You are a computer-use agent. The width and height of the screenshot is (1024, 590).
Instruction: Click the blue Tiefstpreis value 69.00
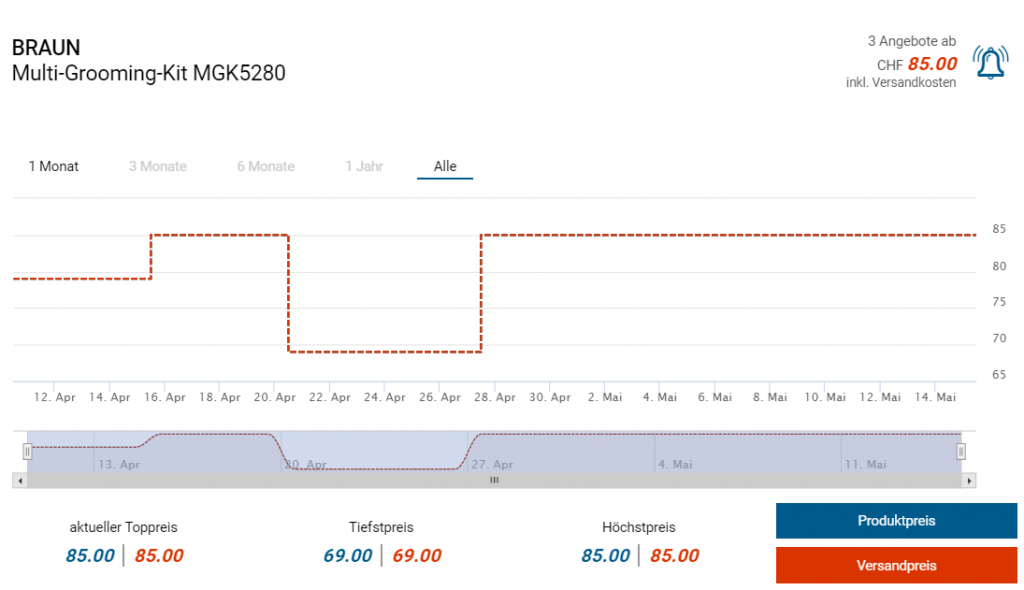click(x=347, y=556)
